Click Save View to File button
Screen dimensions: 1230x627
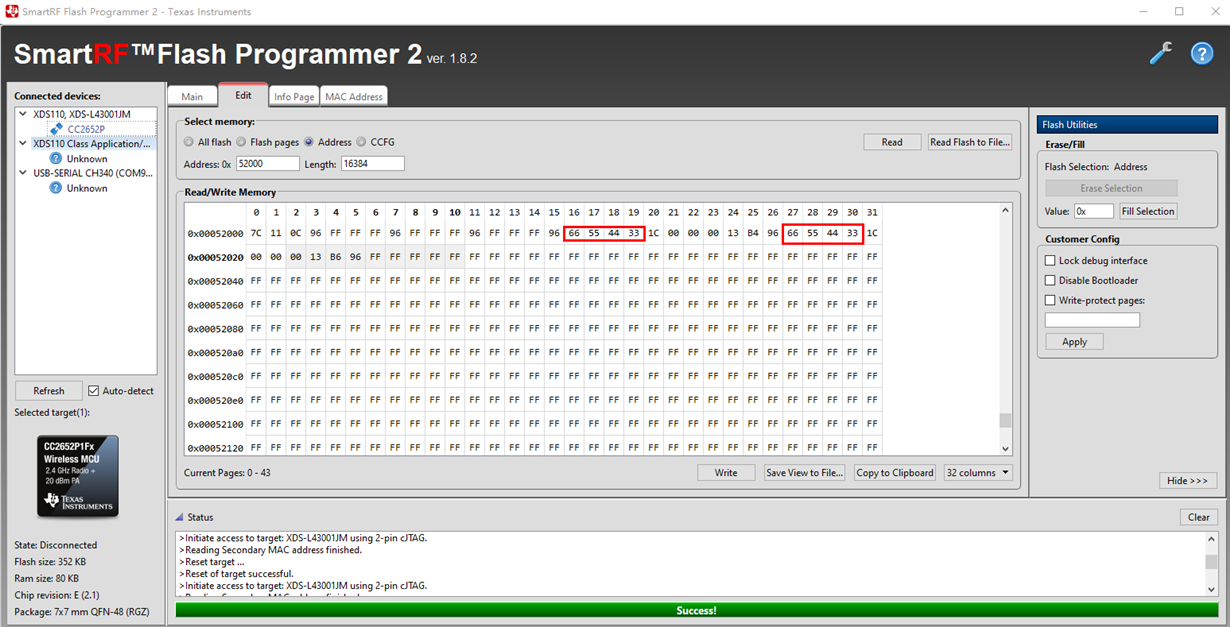click(805, 473)
